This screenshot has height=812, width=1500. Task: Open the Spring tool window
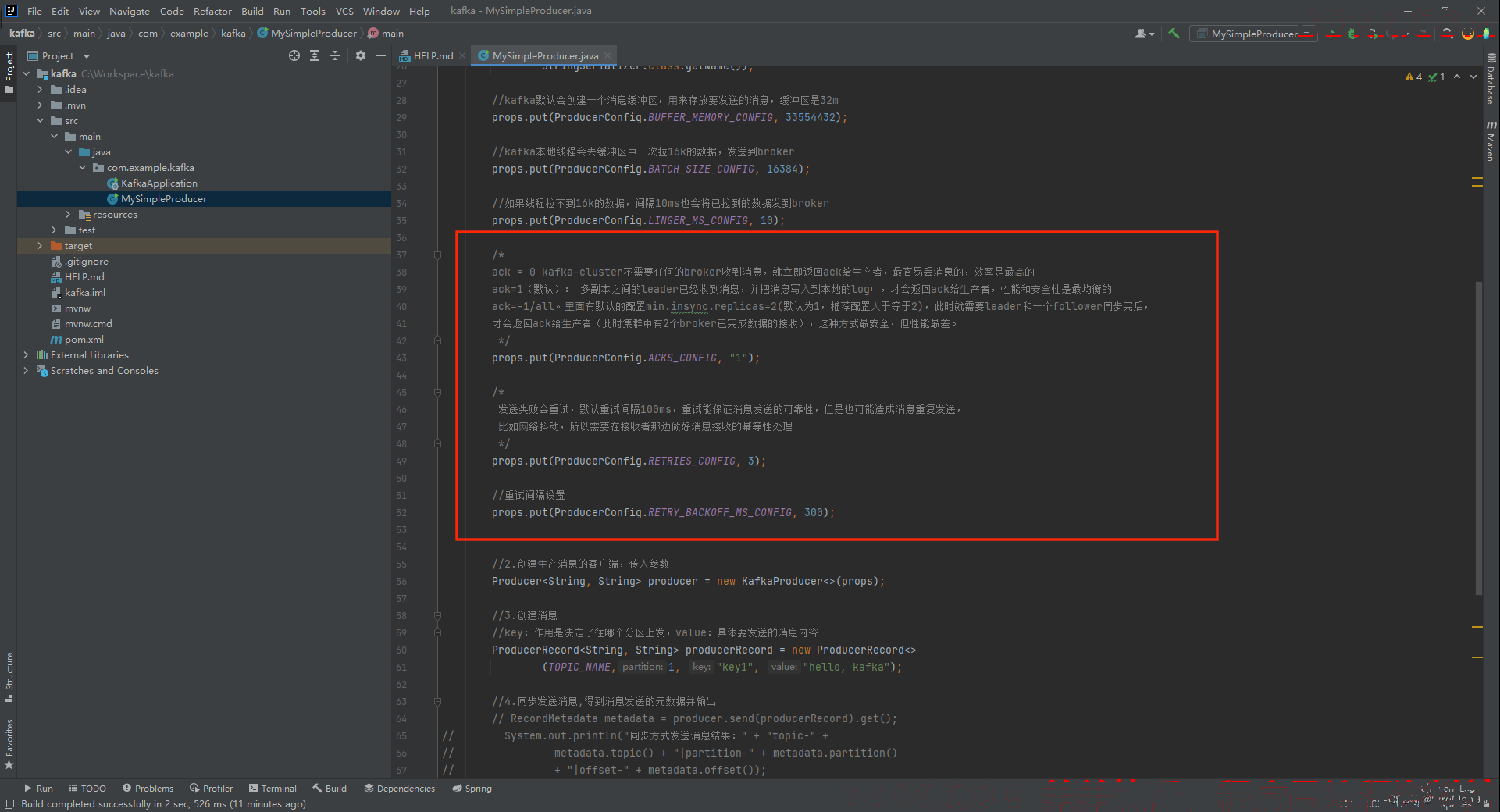click(x=472, y=788)
